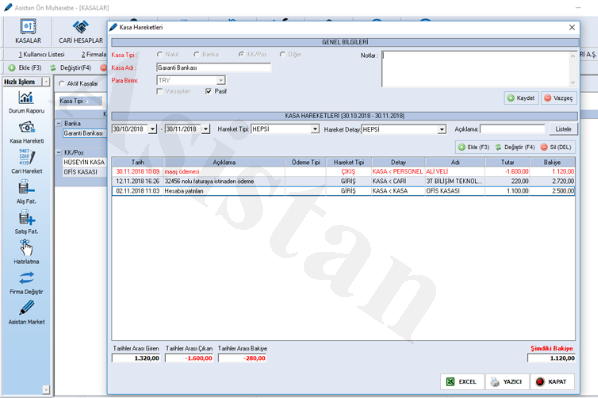Sort by the Tarih column header

pyautogui.click(x=138, y=162)
